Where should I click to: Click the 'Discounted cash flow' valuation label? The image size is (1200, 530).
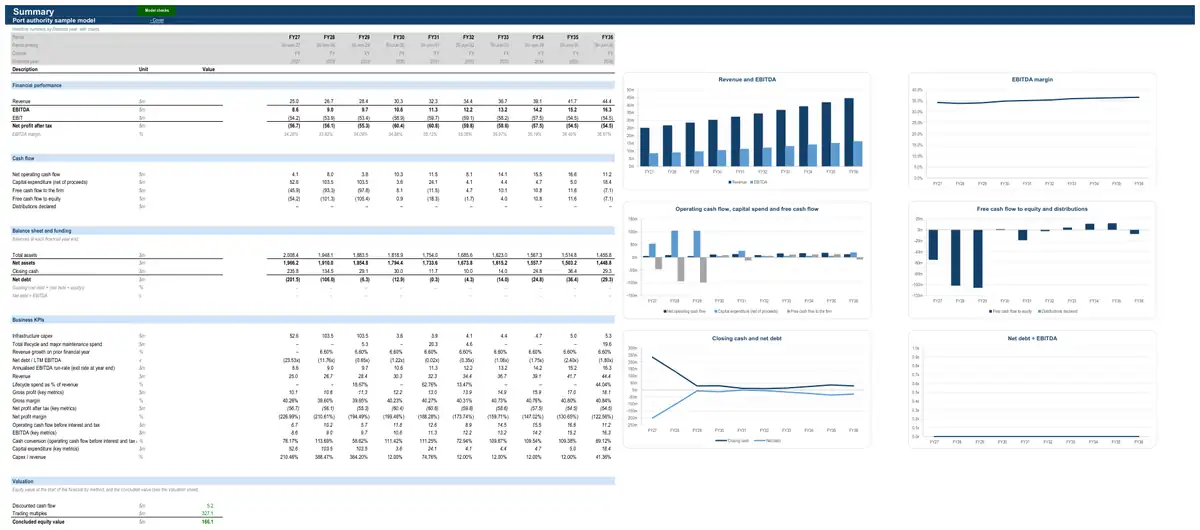(x=32, y=506)
